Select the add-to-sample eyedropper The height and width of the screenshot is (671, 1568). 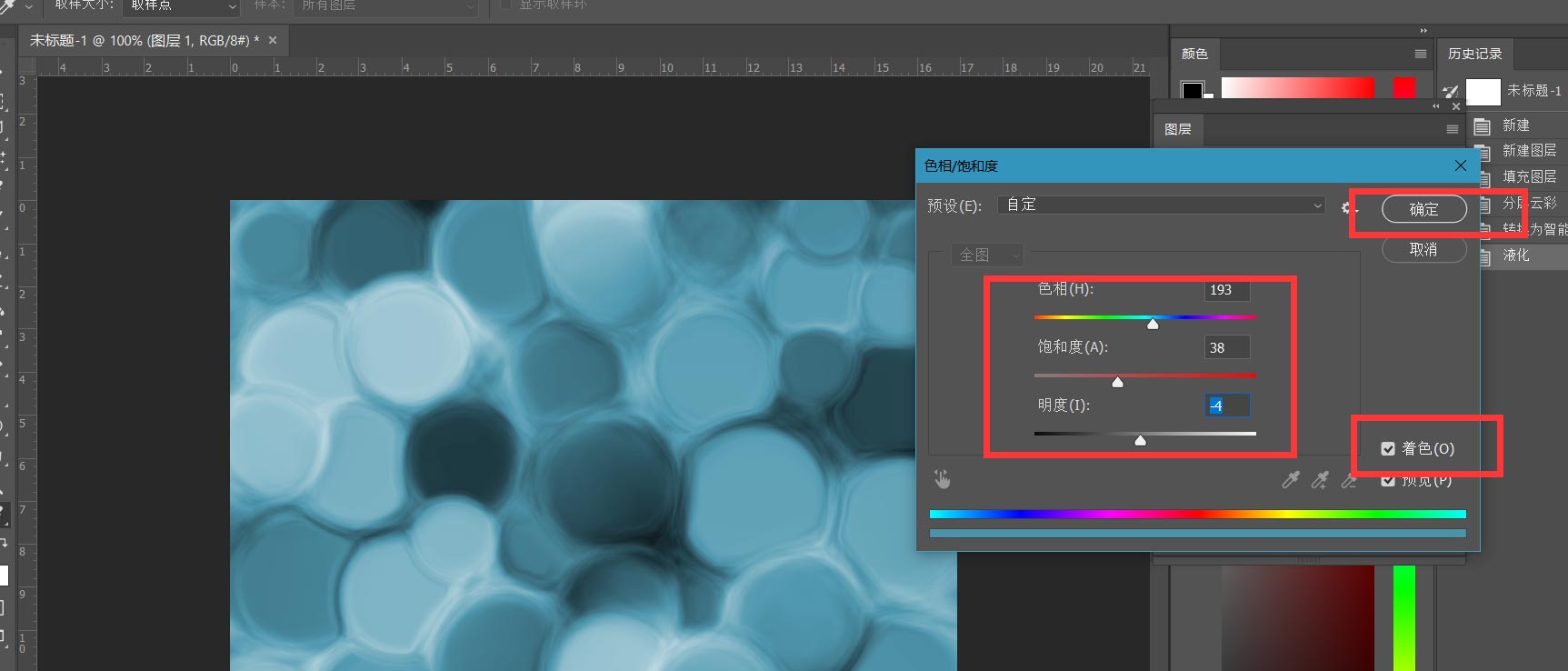tap(1320, 479)
